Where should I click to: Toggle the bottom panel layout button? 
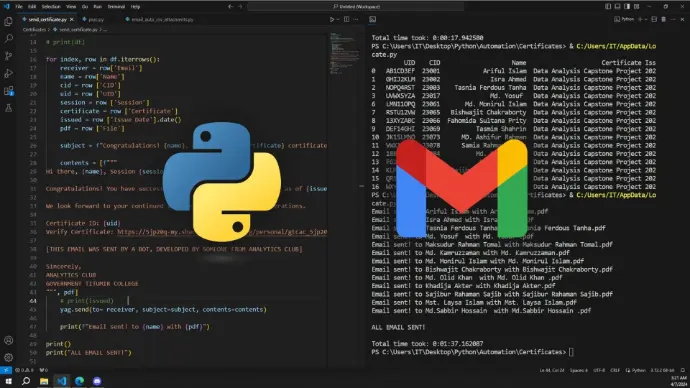tap(617, 7)
